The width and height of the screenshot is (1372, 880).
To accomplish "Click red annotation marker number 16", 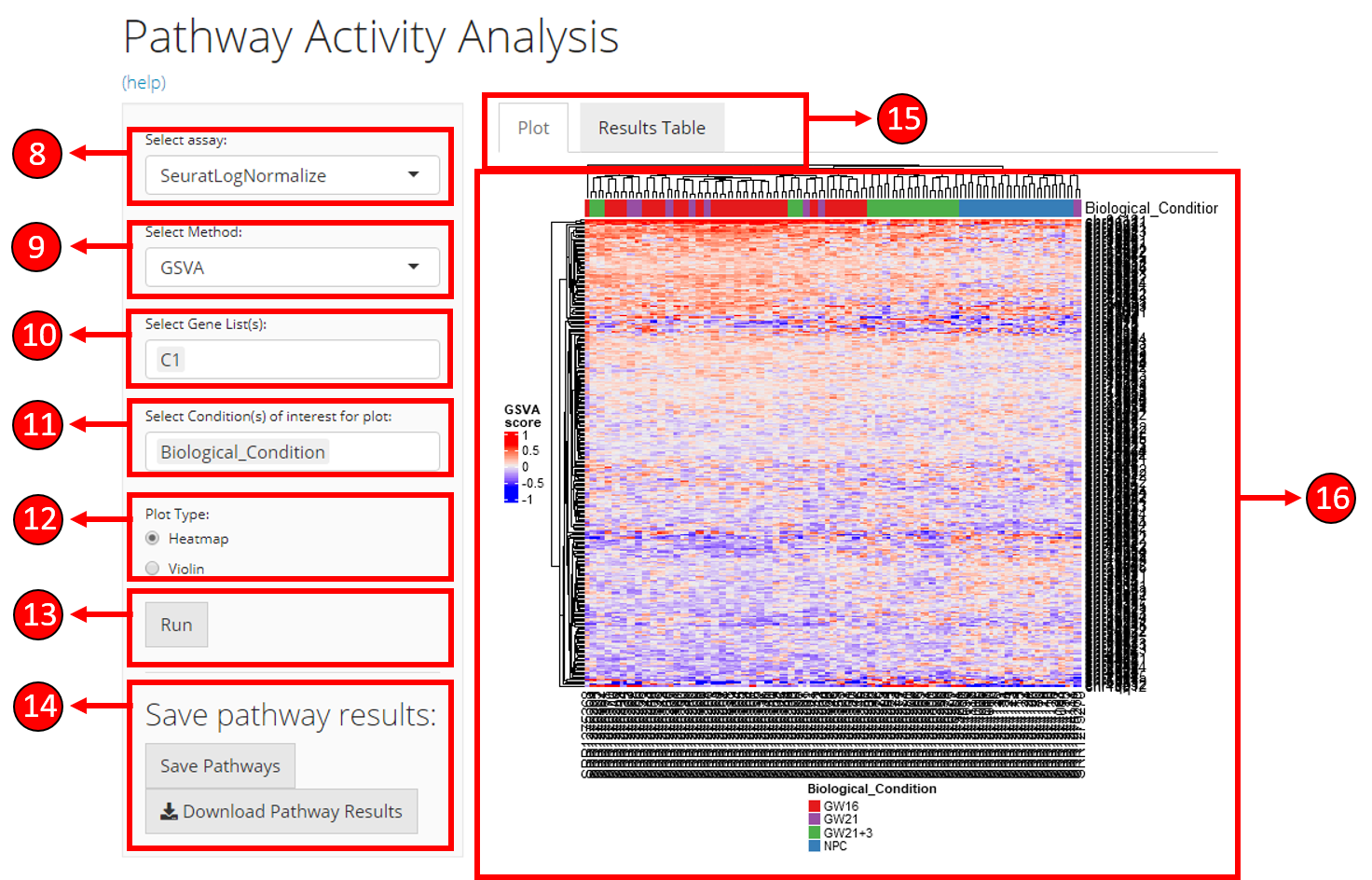I will pyautogui.click(x=1330, y=498).
